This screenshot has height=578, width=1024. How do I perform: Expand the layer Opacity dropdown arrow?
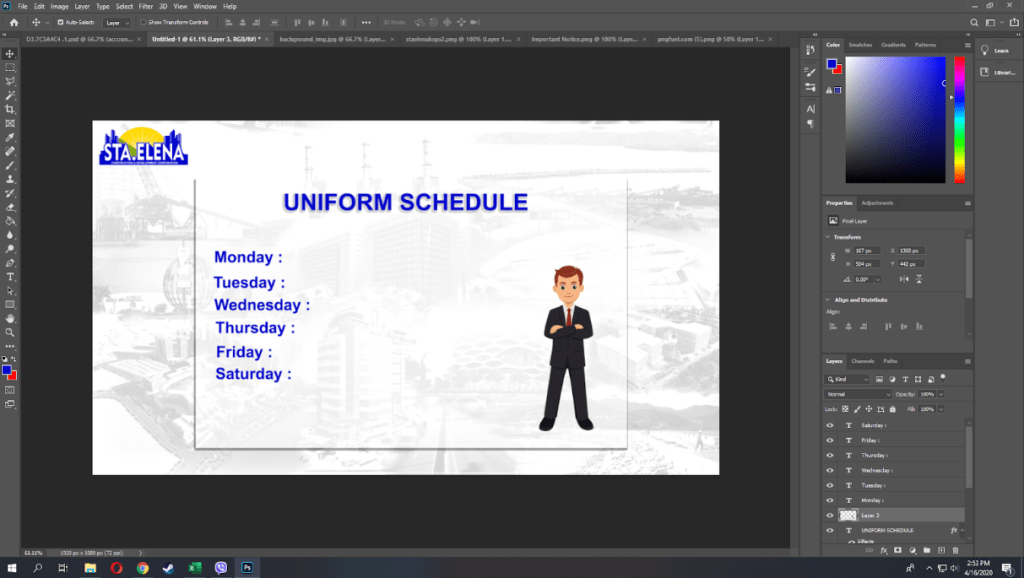pos(939,394)
